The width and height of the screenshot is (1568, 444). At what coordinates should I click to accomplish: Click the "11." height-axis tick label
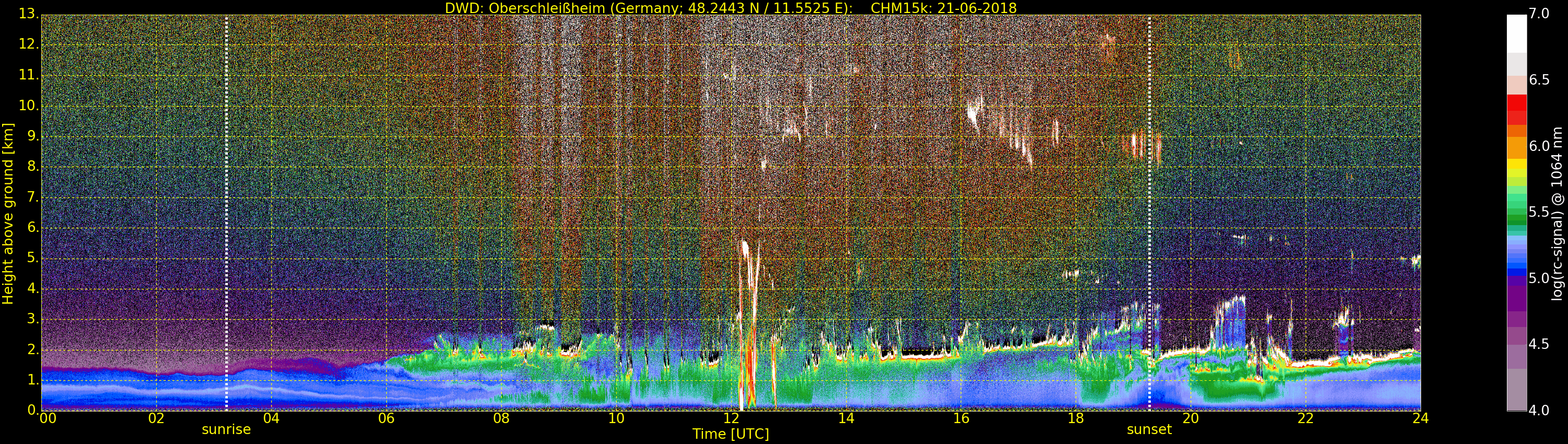point(29,75)
